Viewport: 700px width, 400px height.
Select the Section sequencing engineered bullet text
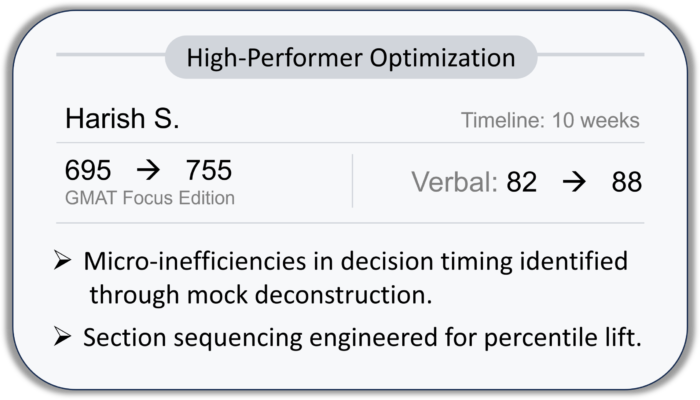tap(361, 337)
